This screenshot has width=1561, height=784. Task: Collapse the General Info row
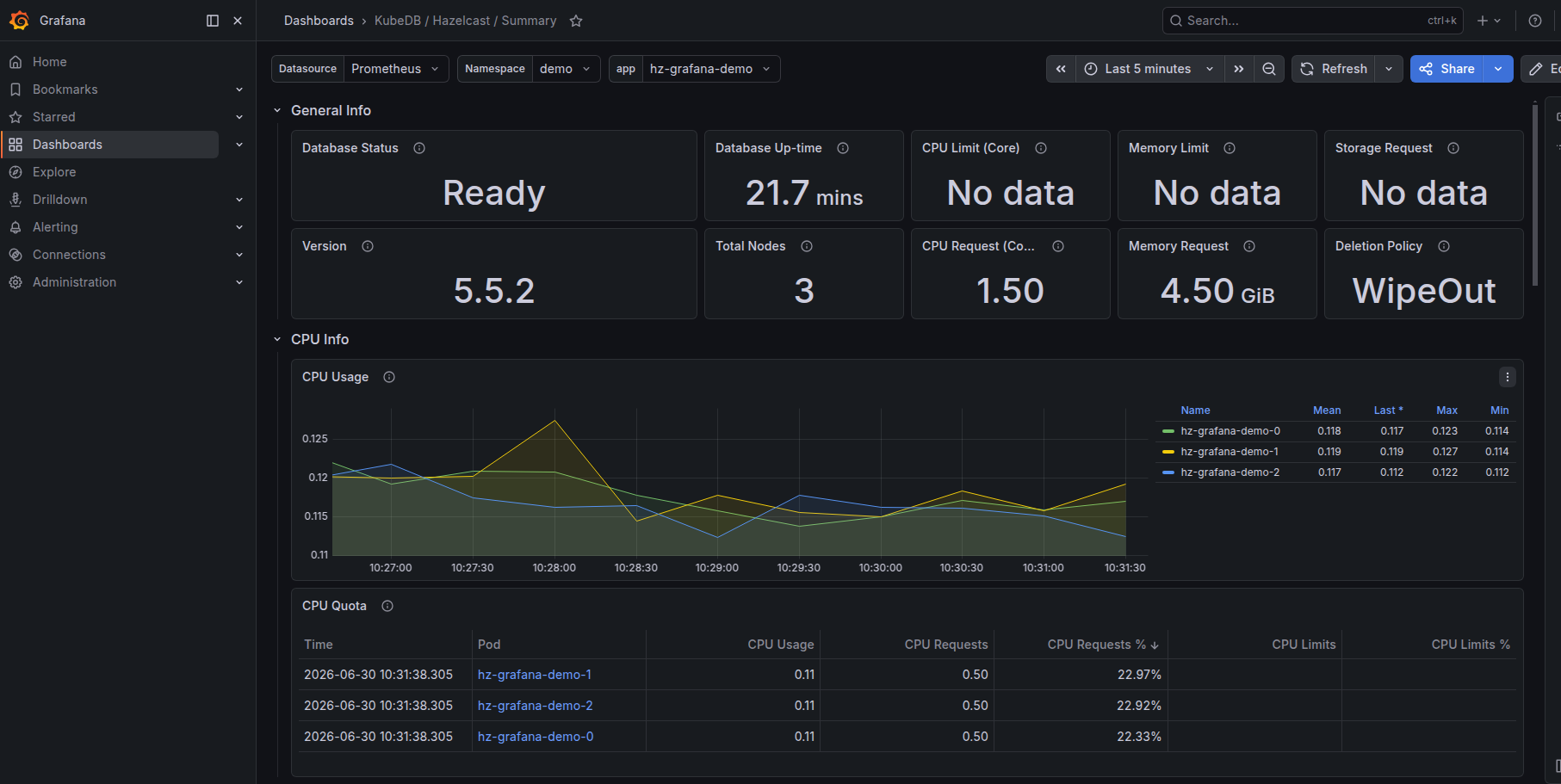[277, 110]
